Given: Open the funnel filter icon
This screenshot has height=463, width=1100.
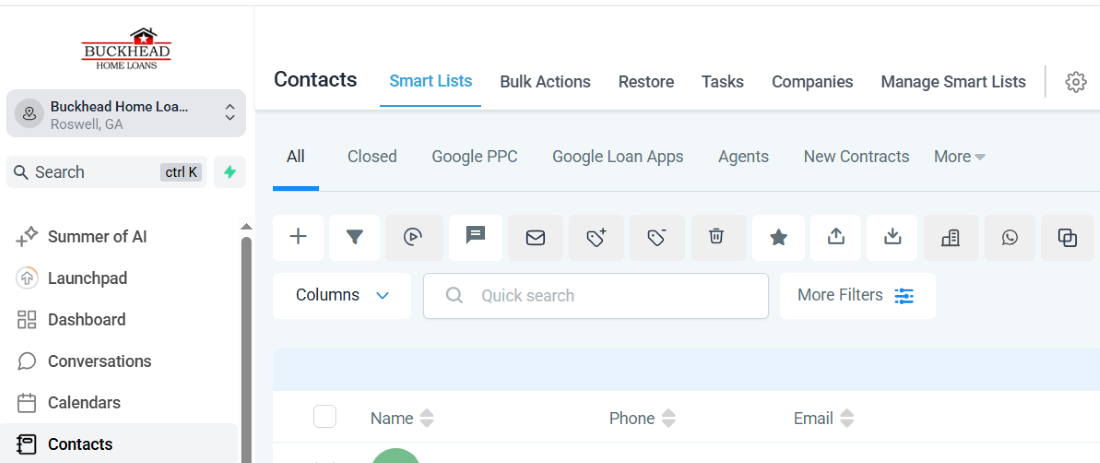Looking at the screenshot, I should (x=354, y=238).
